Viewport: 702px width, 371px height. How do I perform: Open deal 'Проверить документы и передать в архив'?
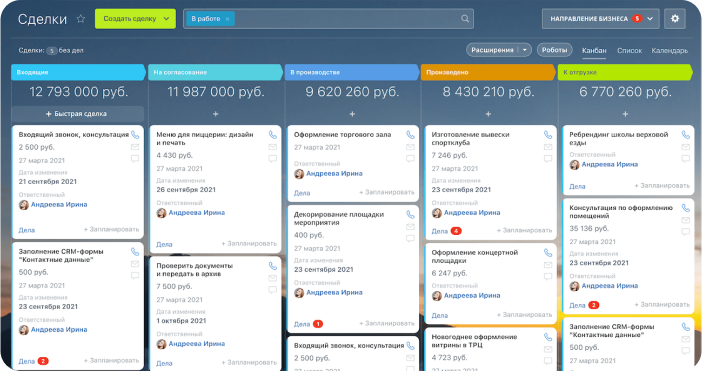click(194, 269)
